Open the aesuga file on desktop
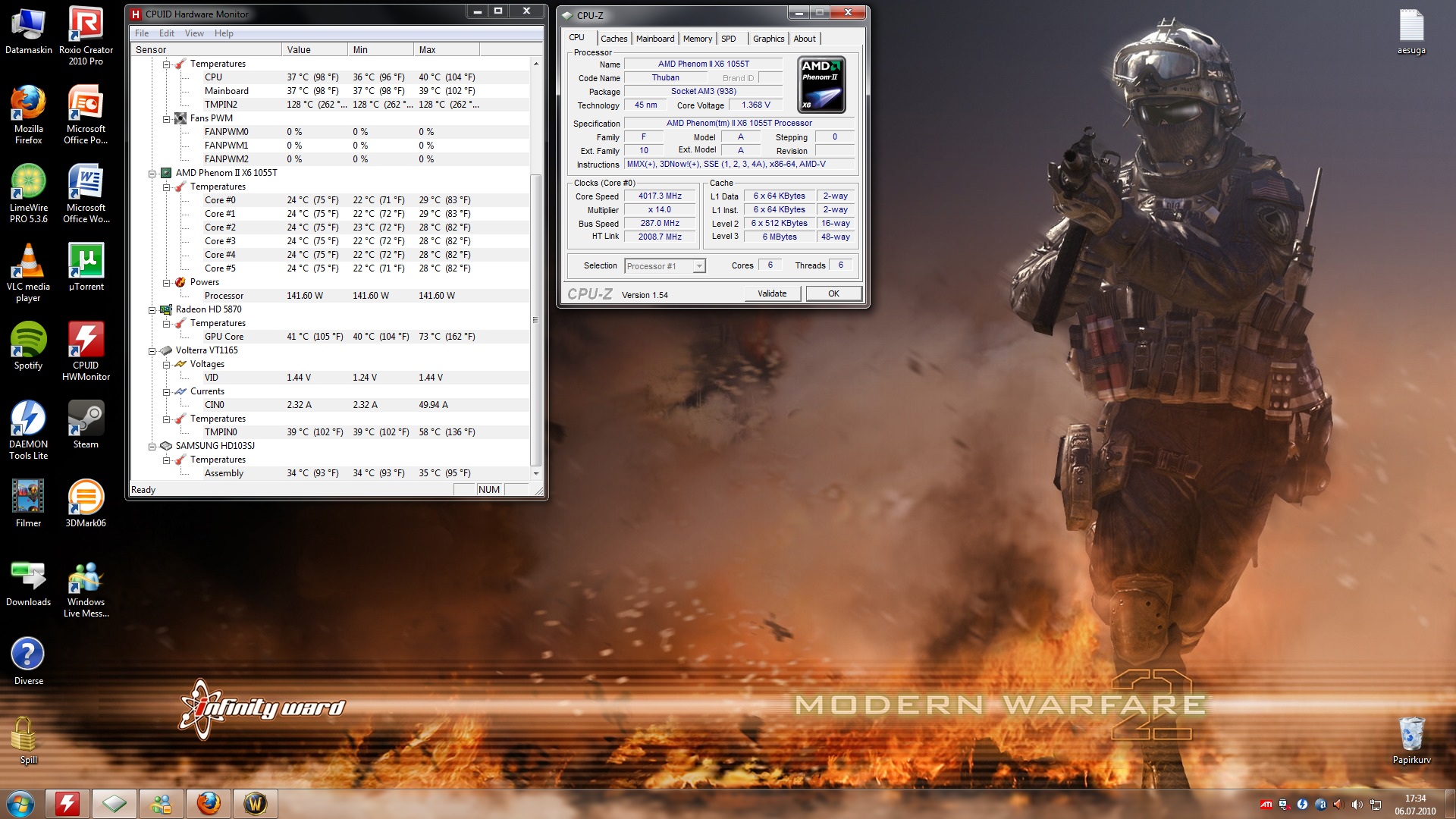The width and height of the screenshot is (1456, 819). click(x=1411, y=32)
